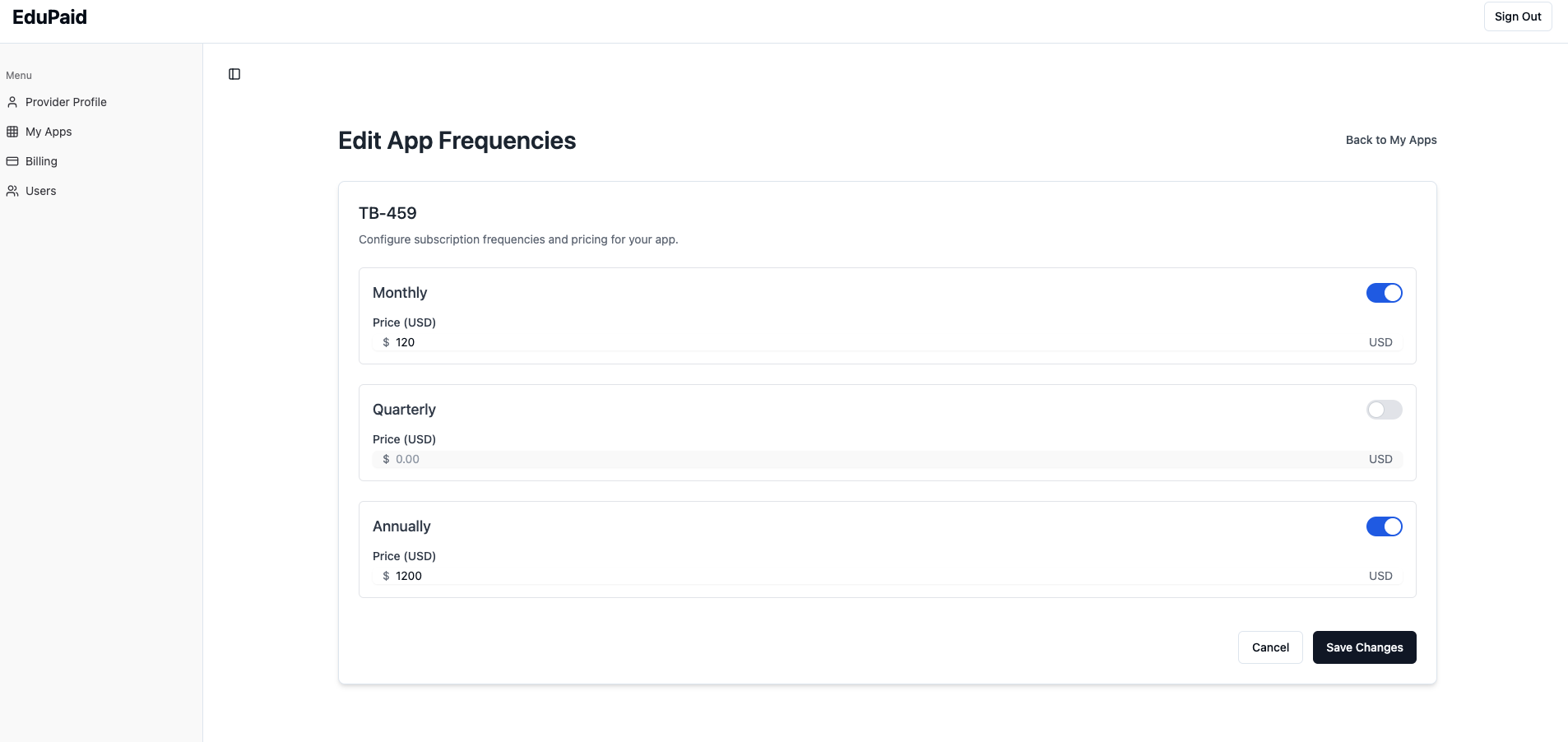1568x742 pixels.
Task: Select Users in the sidebar menu
Action: click(x=40, y=191)
